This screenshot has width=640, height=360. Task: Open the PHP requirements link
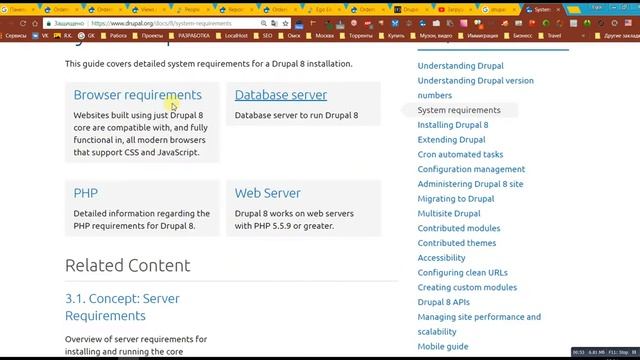(x=86, y=193)
